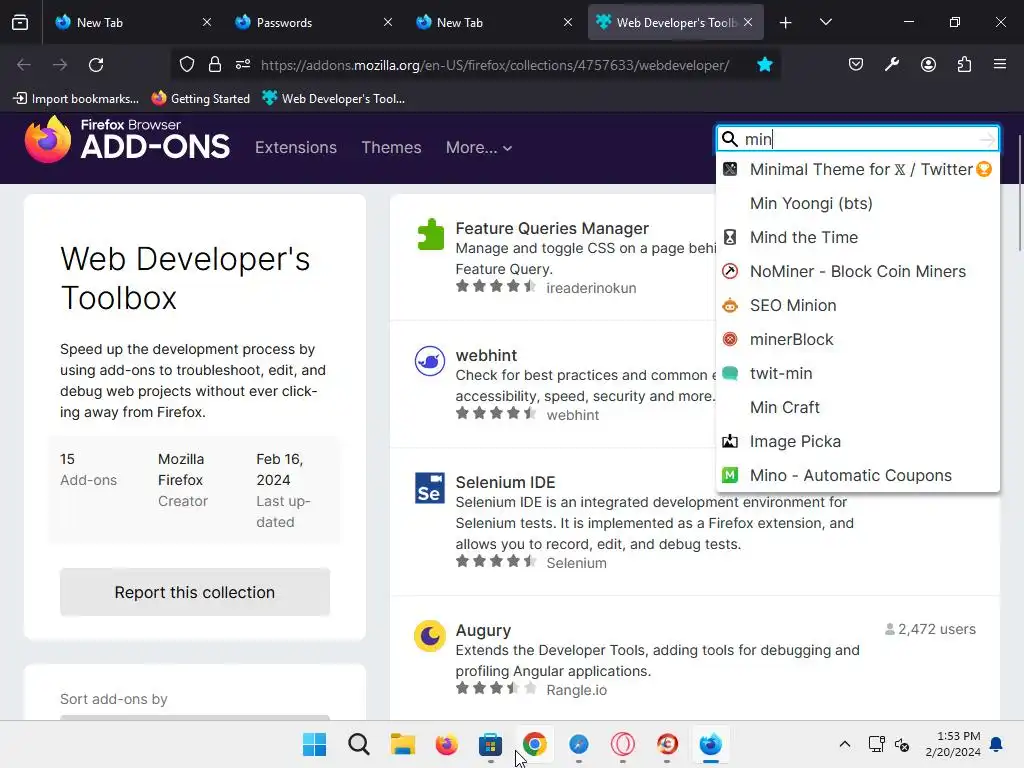This screenshot has width=1024, height=768.
Task: Open Firefox account profile icon
Action: [x=928, y=65]
